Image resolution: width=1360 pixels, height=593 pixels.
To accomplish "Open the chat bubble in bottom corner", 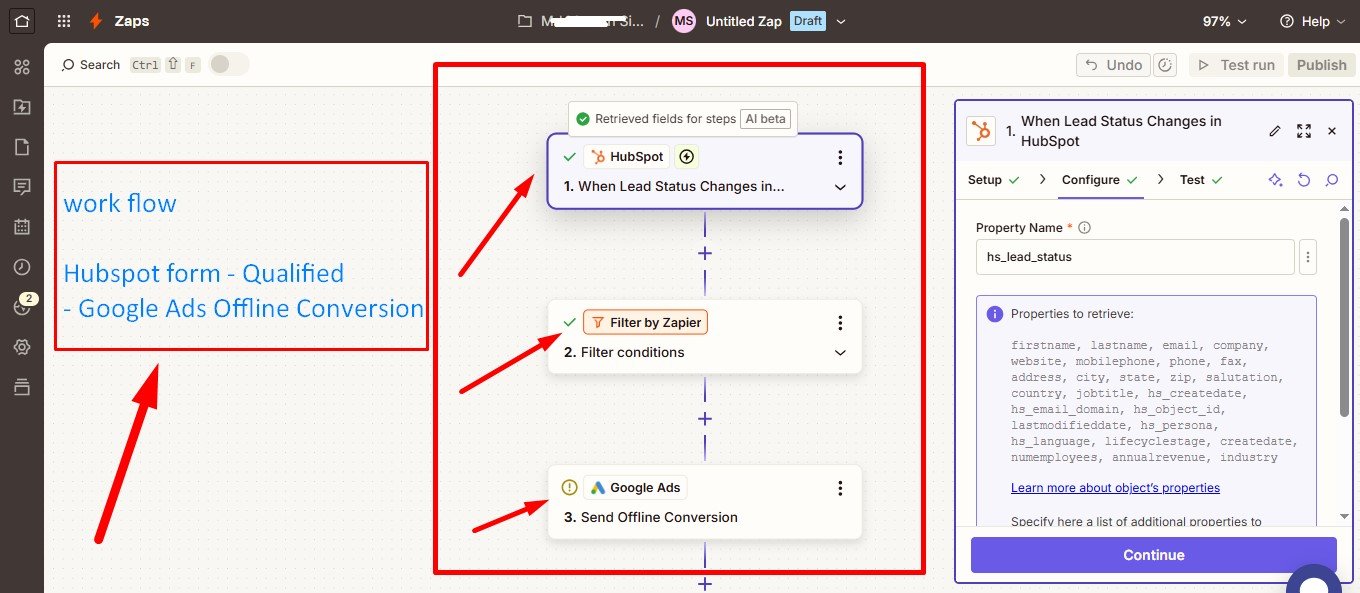I will coord(1313,579).
